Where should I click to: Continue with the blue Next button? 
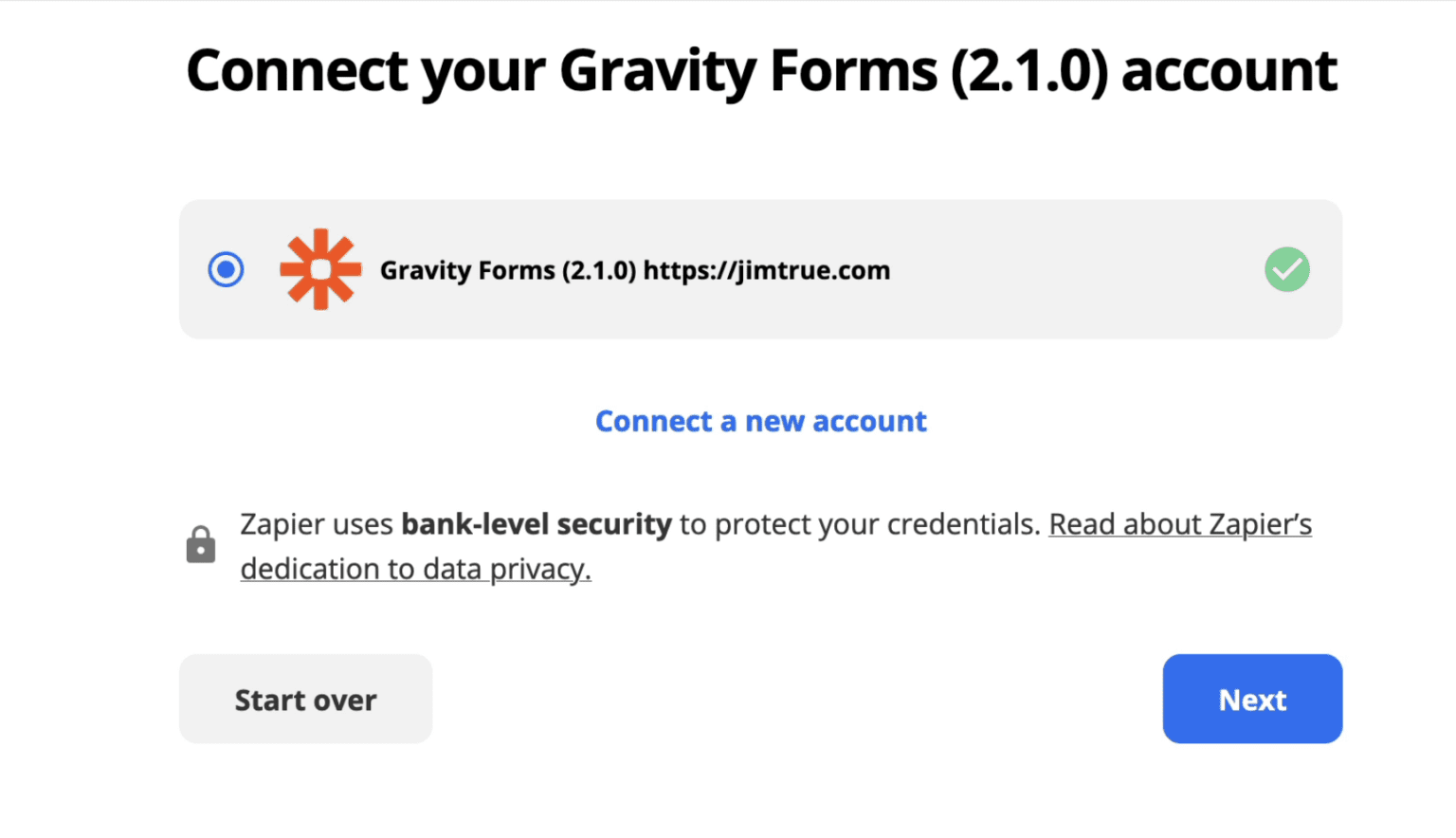[1252, 699]
